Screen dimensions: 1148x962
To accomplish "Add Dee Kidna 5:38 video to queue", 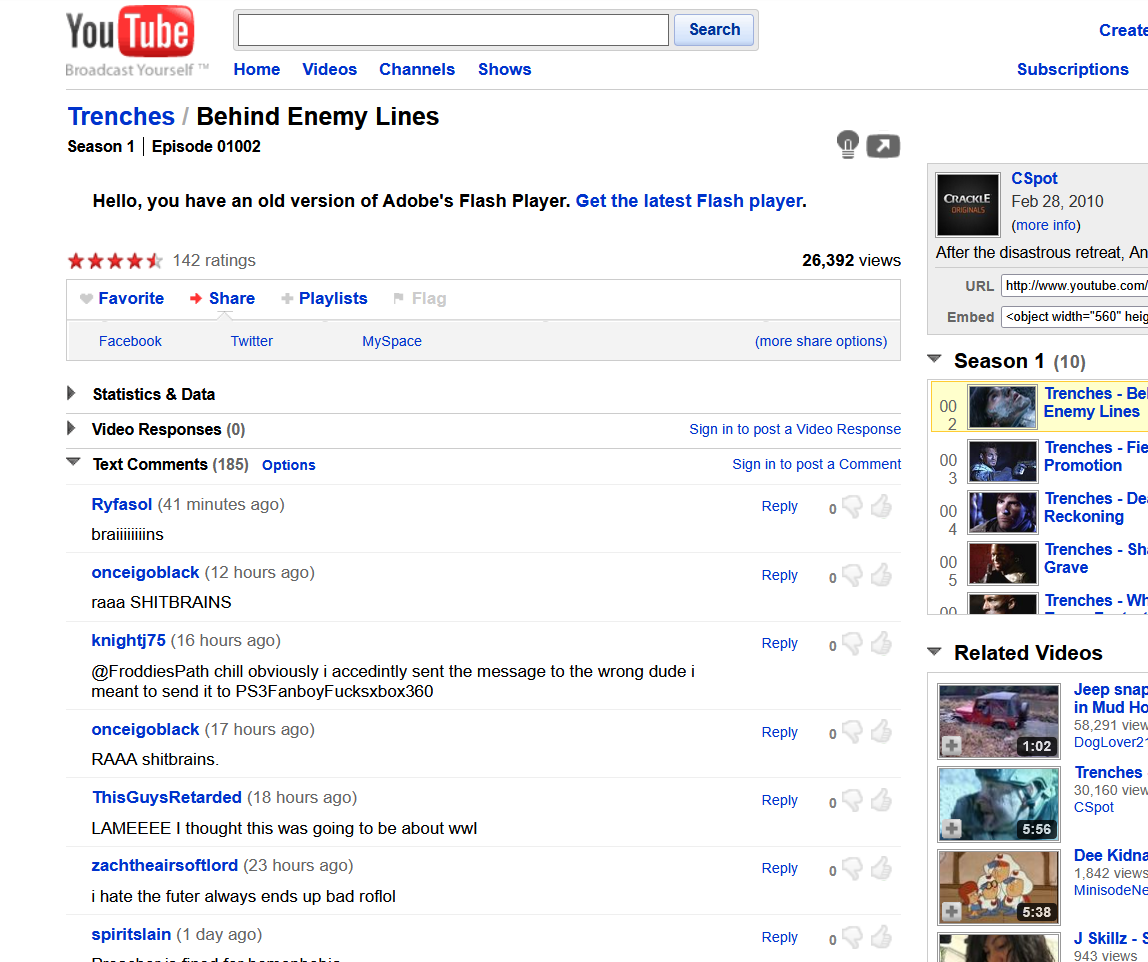I will point(951,911).
